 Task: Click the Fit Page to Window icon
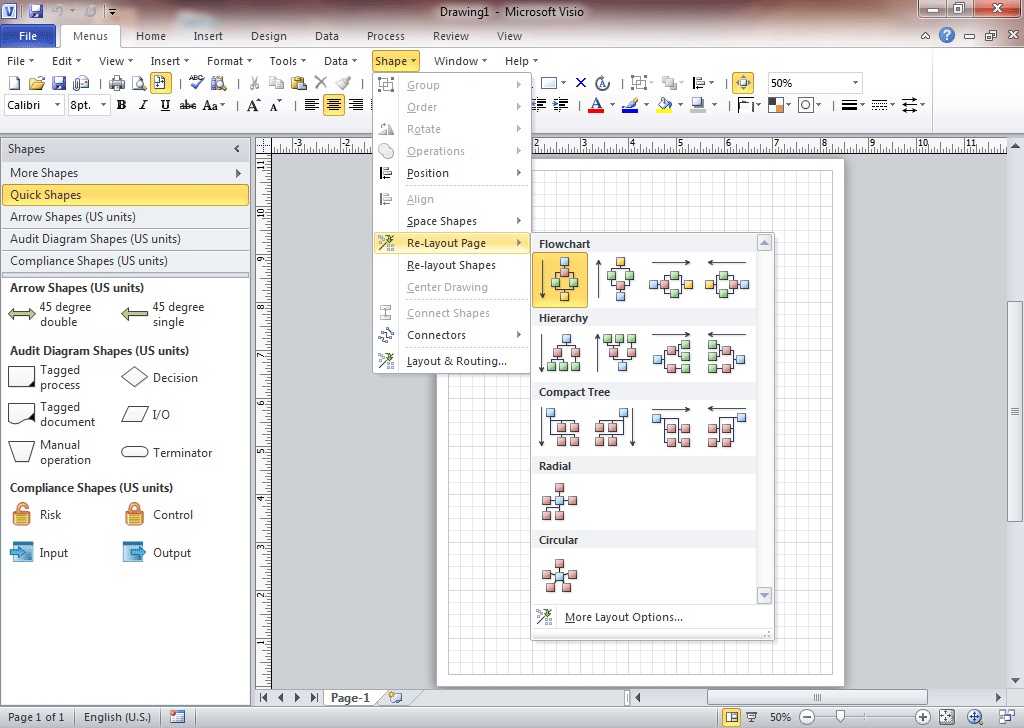coord(948,717)
